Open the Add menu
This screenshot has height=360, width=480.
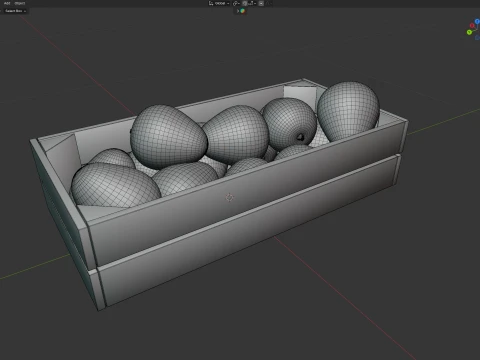pyautogui.click(x=7, y=3)
